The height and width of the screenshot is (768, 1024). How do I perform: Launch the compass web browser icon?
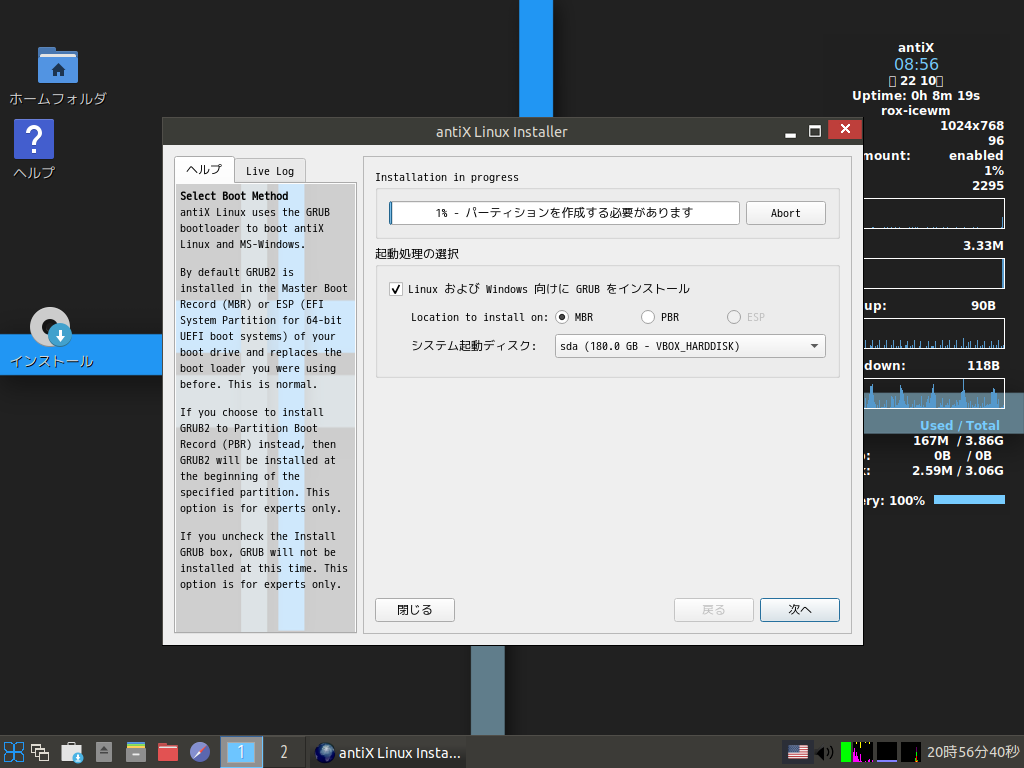[200, 752]
